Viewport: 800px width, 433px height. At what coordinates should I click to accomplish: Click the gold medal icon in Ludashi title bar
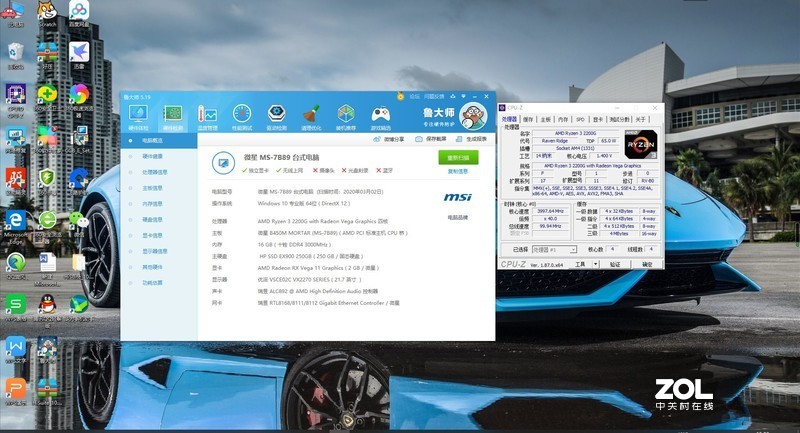click(x=401, y=96)
